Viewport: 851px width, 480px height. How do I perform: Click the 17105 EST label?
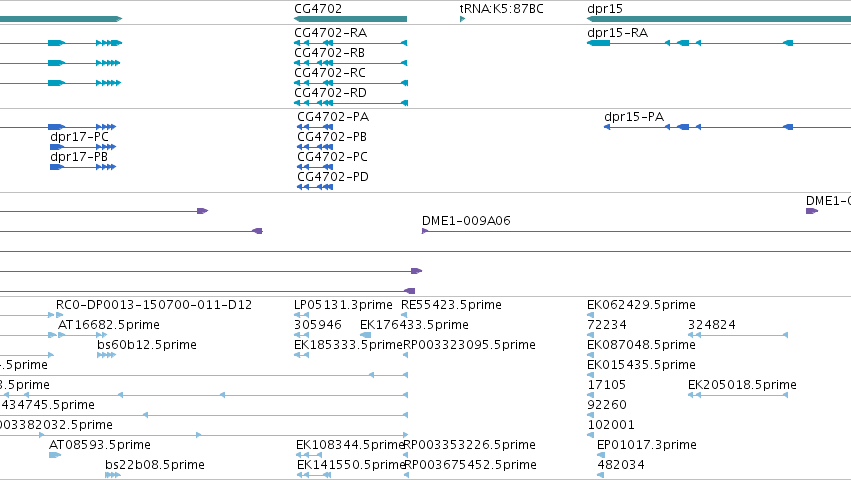click(606, 386)
